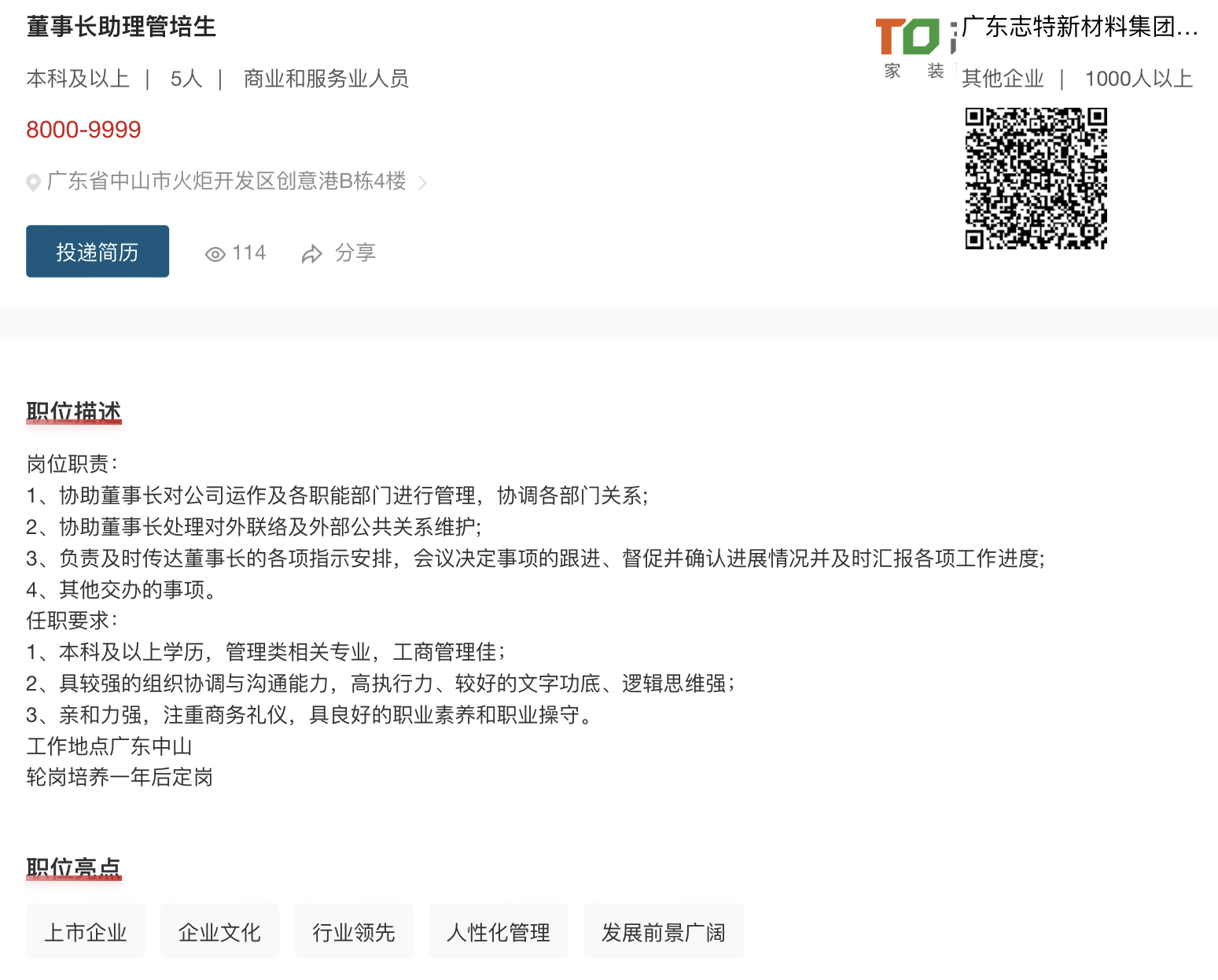Image resolution: width=1218 pixels, height=980 pixels.
Task: Click the 分享 text label
Action: [355, 252]
